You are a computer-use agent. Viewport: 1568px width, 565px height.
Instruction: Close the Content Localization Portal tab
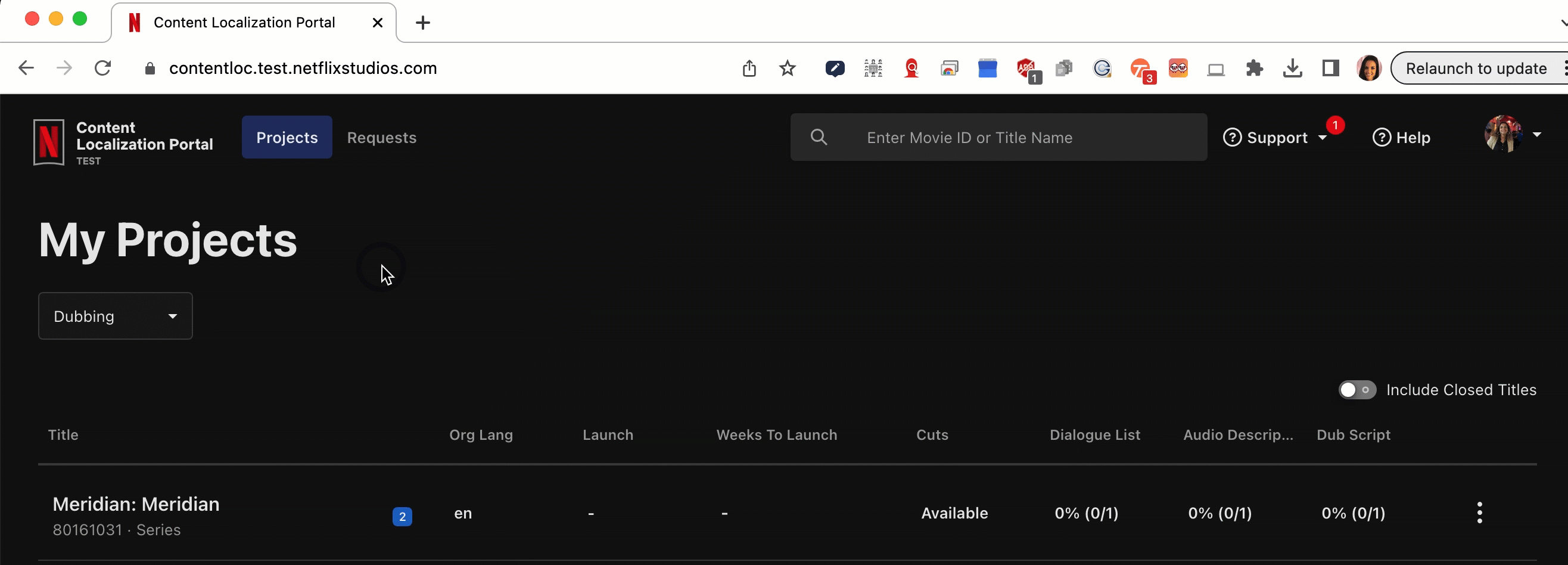coord(377,23)
